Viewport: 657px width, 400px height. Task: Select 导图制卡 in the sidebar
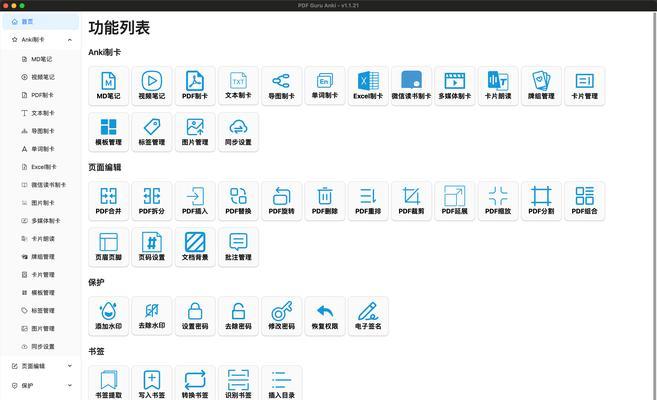[41, 131]
